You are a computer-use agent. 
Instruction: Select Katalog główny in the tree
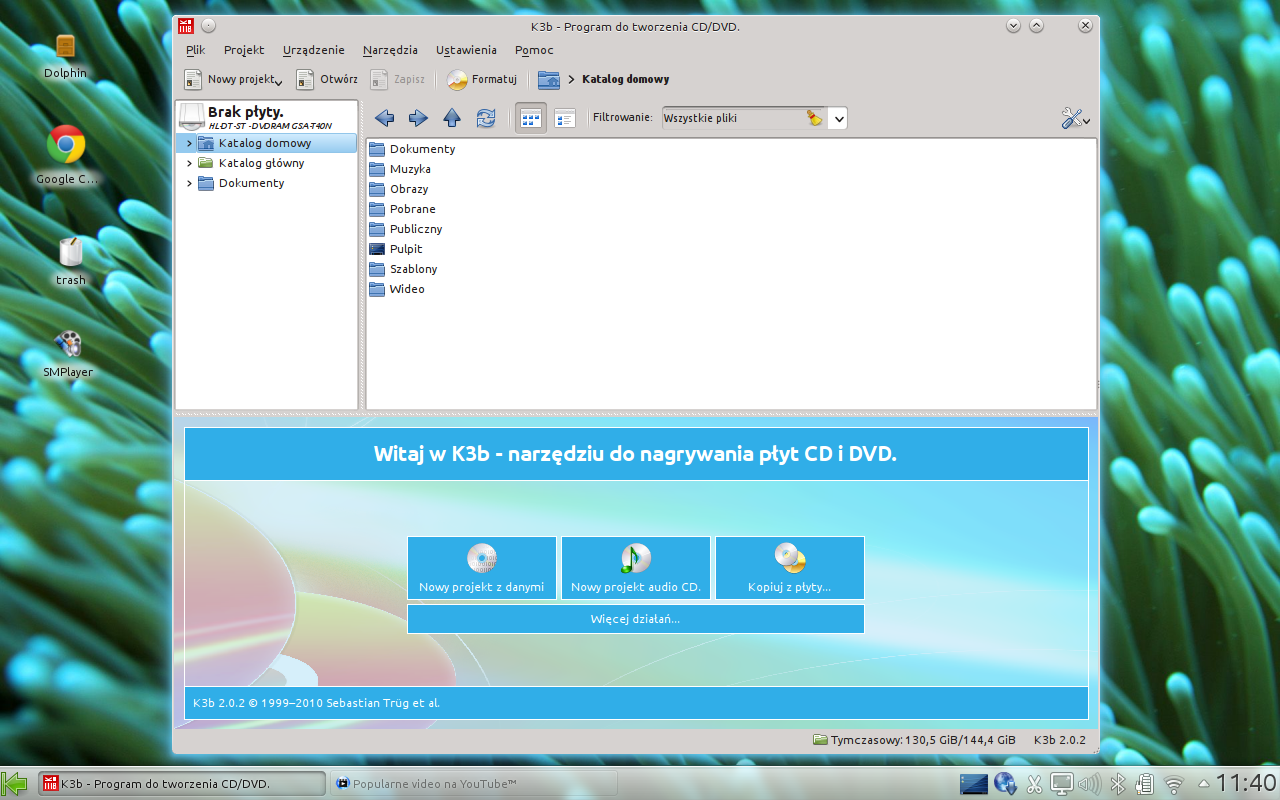coord(261,163)
